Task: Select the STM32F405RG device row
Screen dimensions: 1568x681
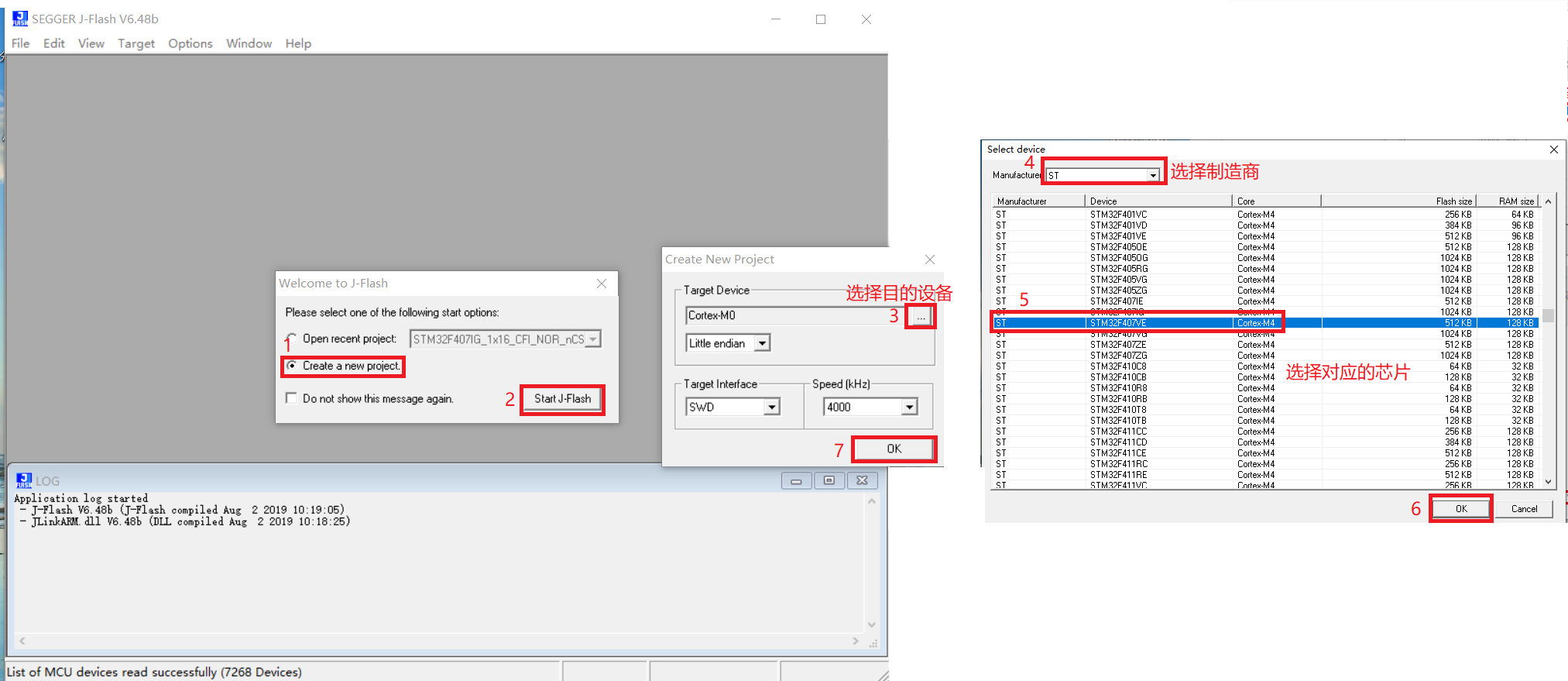Action: click(x=1265, y=269)
